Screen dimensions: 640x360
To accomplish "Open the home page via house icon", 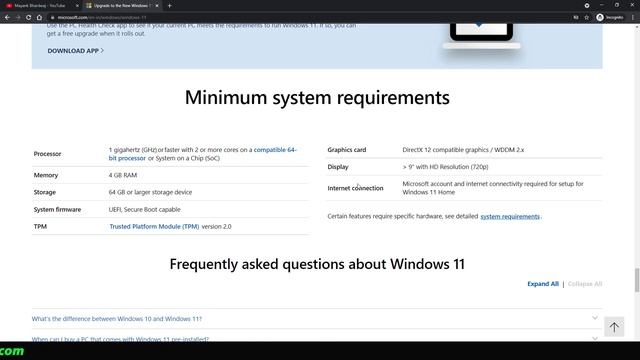I will coord(39,17).
